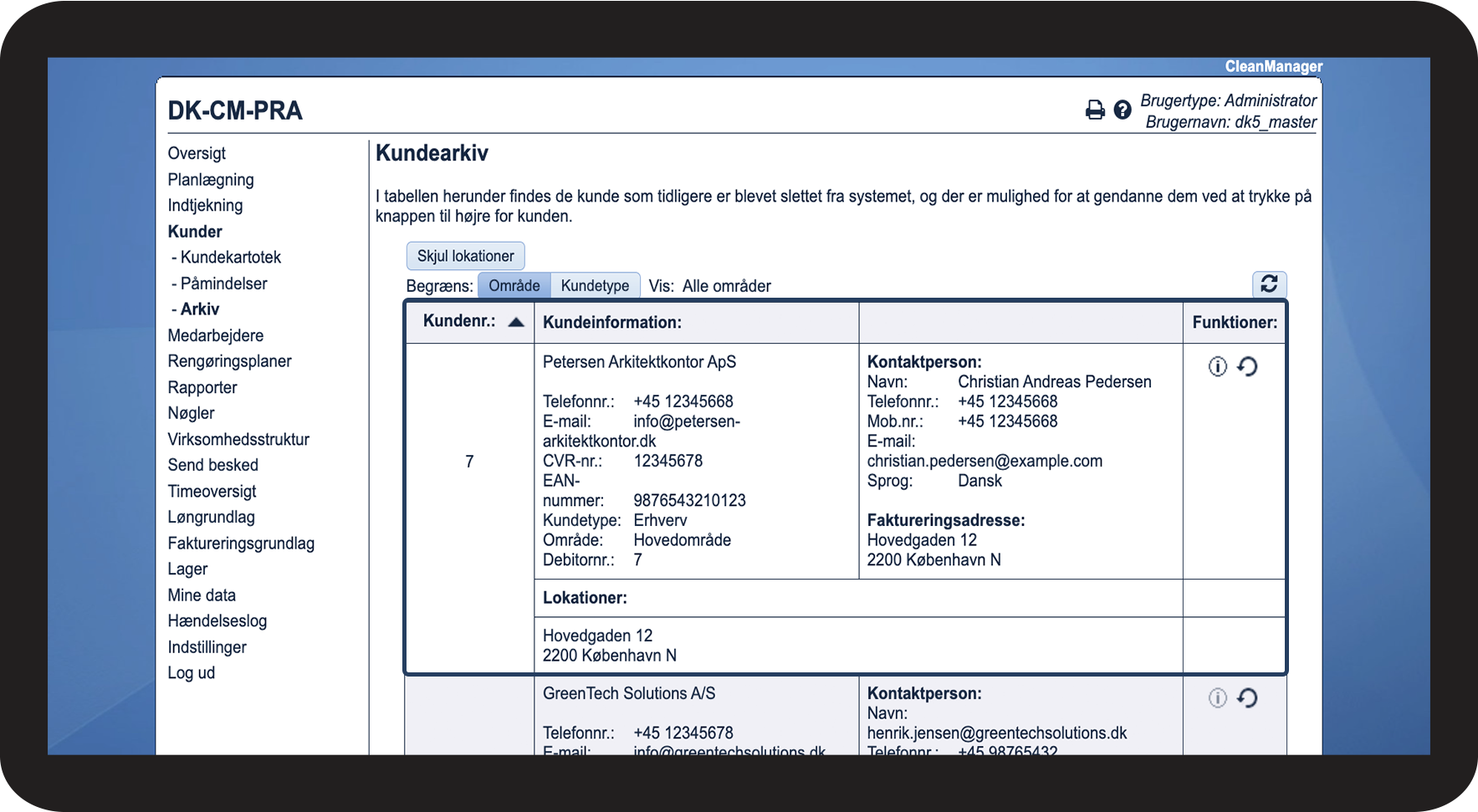
Task: Toggle the Område filter button
Action: (x=514, y=286)
